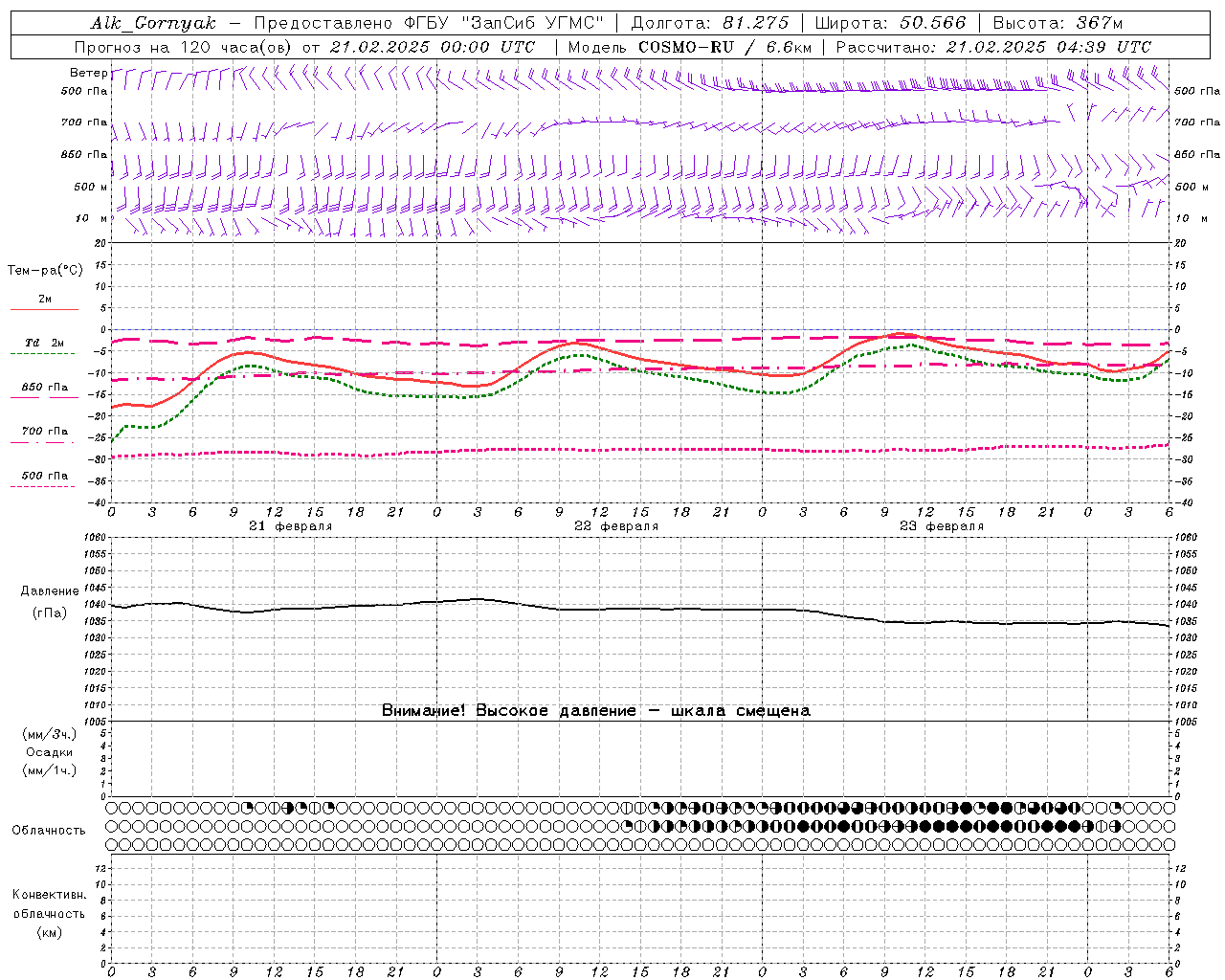Viewport: 1225px width, 980px height.
Task: Select the 'Широта: 50.566' latitude value
Action: (890, 23)
